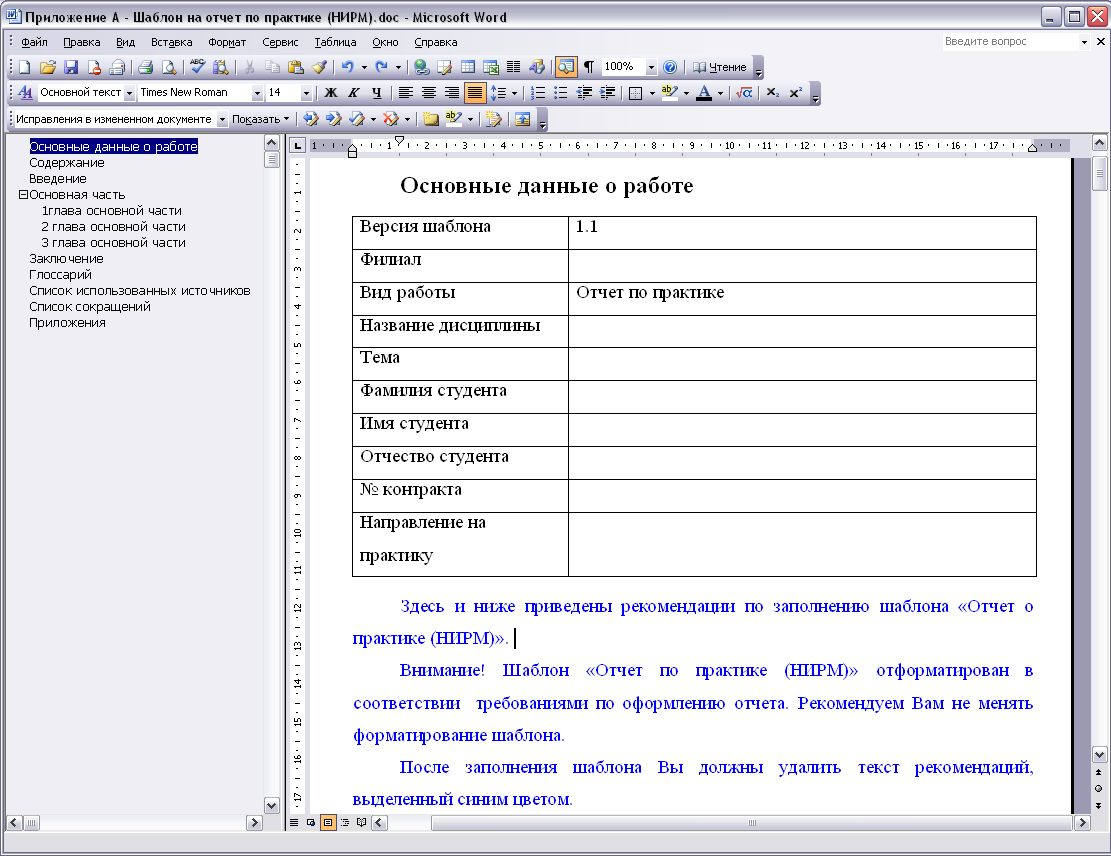The image size is (1111, 856).
Task: Open the Вставка menu
Action: click(171, 42)
